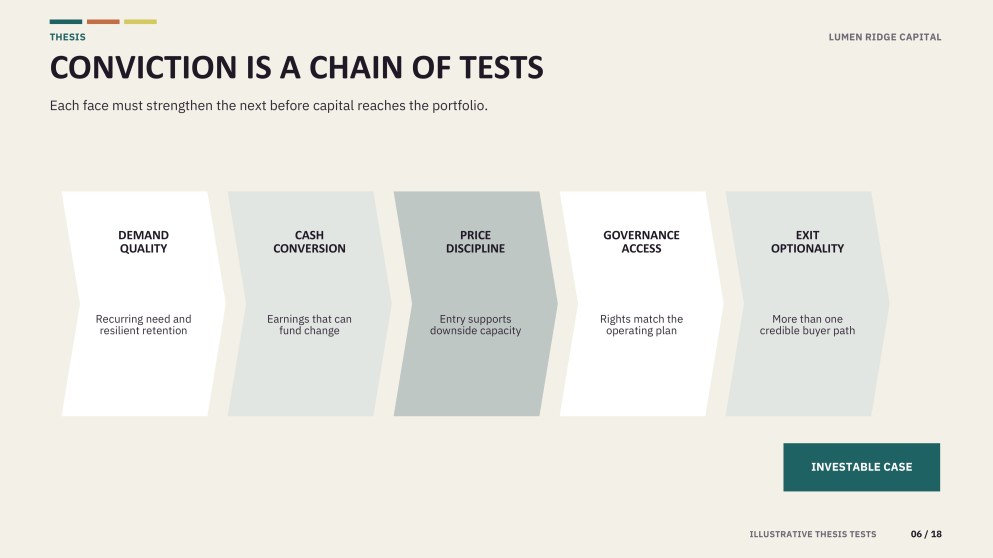
Task: Click 'More than one credible buyer path'
Action: [807, 325]
